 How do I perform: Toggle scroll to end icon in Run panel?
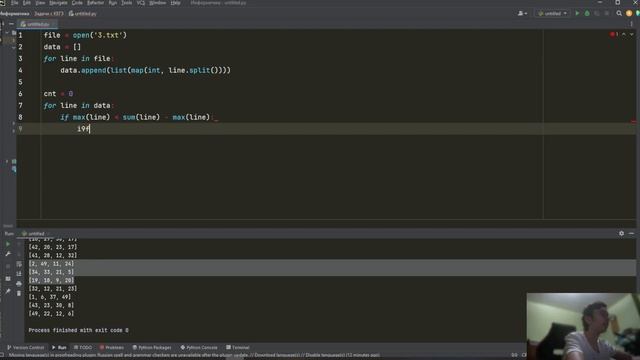pos(19,274)
